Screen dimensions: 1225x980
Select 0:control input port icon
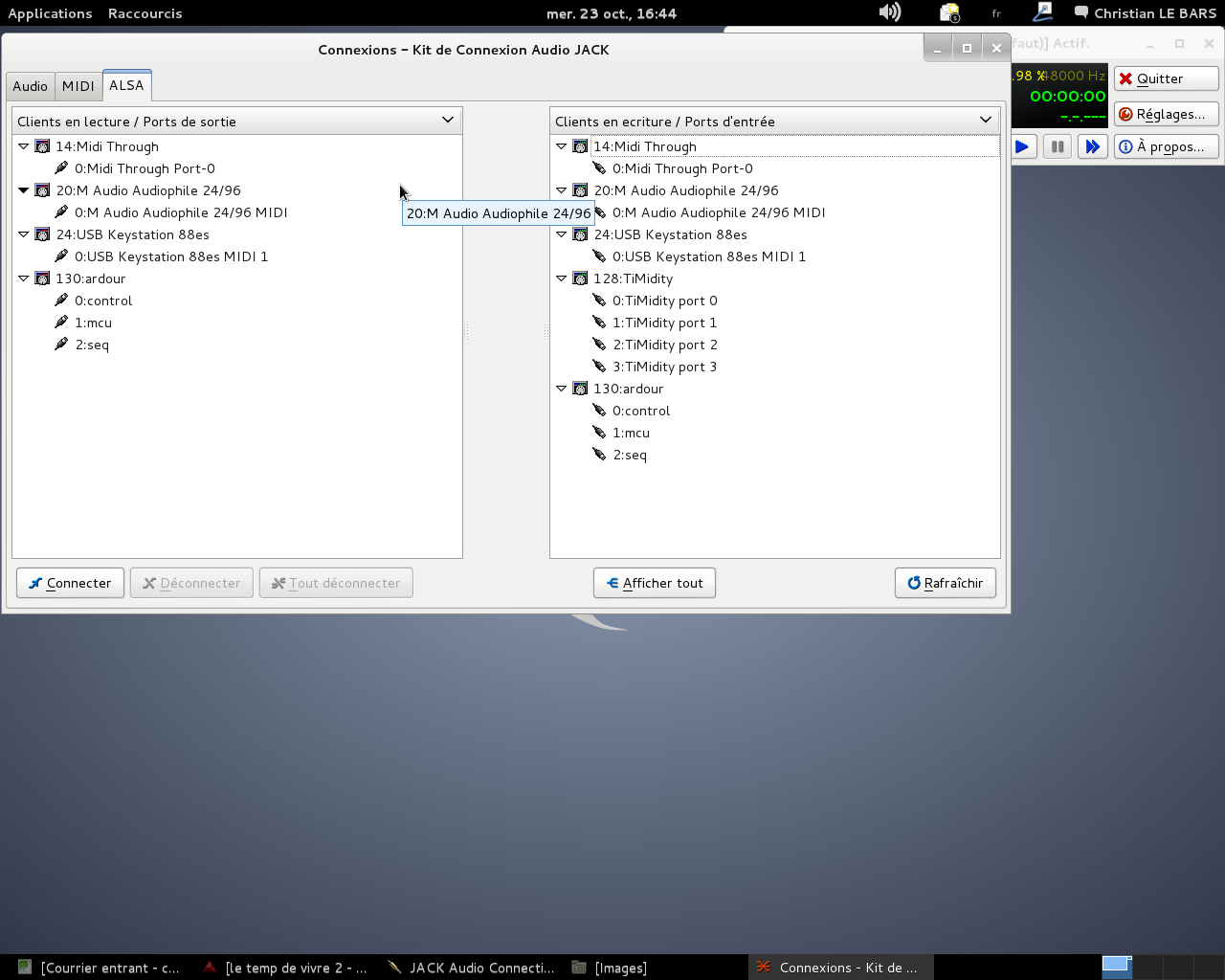tap(599, 411)
